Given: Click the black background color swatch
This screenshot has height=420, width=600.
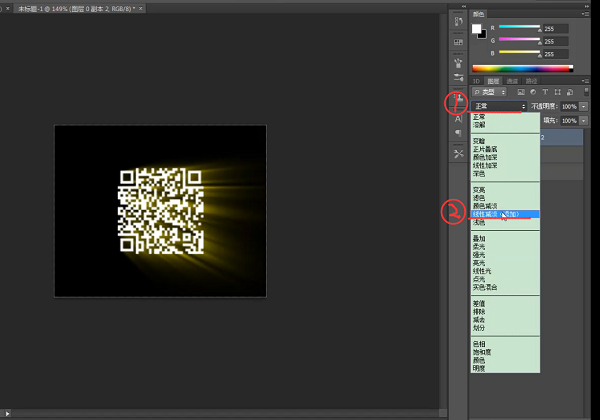Looking at the screenshot, I should point(483,35).
